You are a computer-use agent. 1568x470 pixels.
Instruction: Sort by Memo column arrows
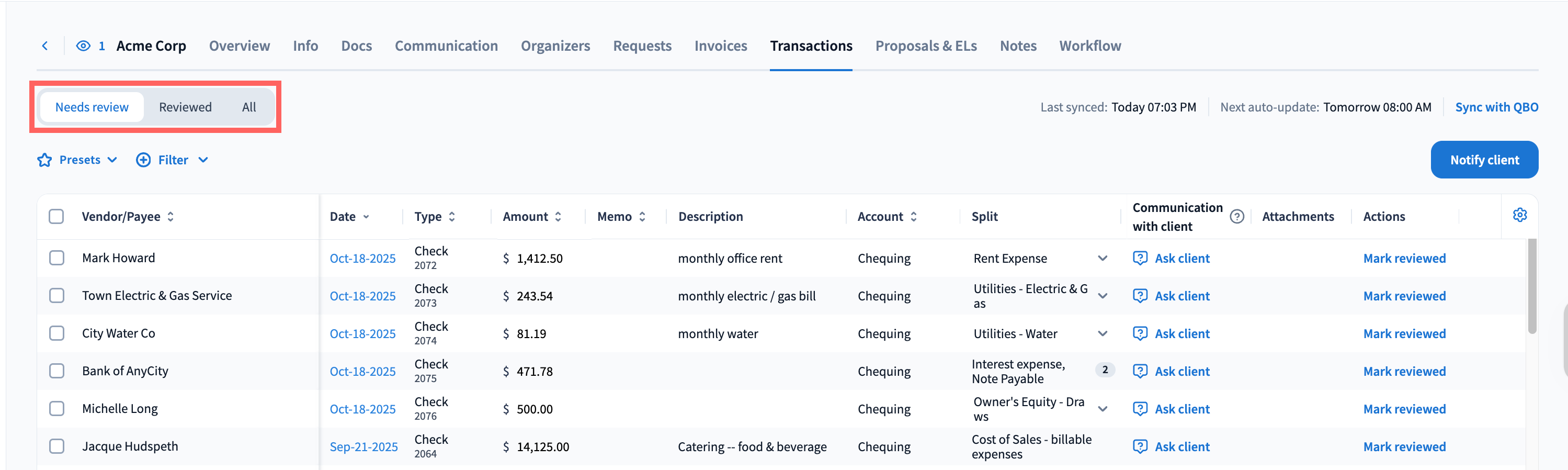(x=642, y=217)
